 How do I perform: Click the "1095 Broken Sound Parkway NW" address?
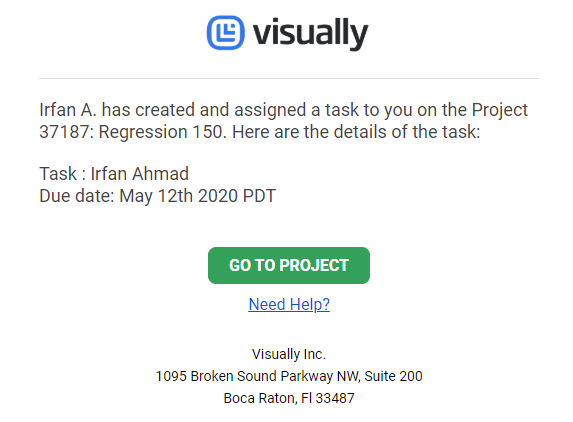coord(258,376)
